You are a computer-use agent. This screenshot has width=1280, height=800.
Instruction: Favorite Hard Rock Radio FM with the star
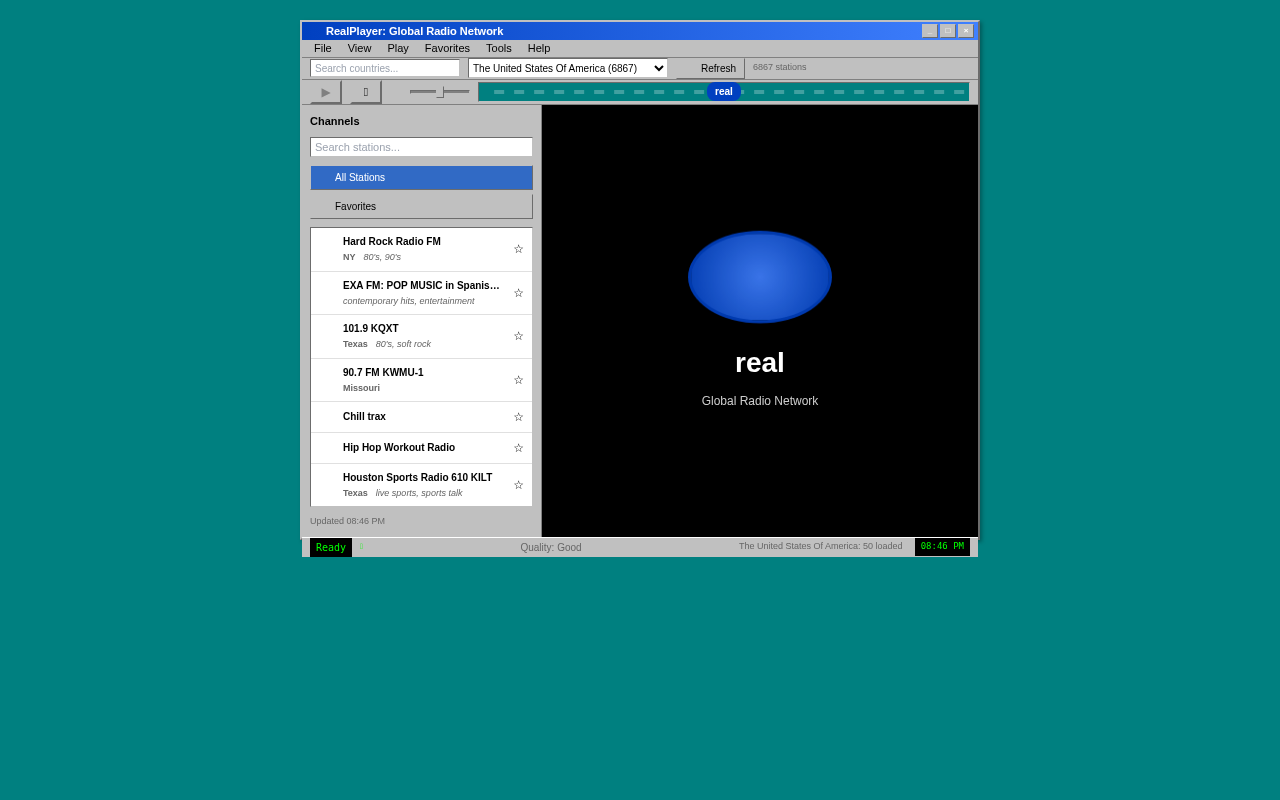(518, 249)
